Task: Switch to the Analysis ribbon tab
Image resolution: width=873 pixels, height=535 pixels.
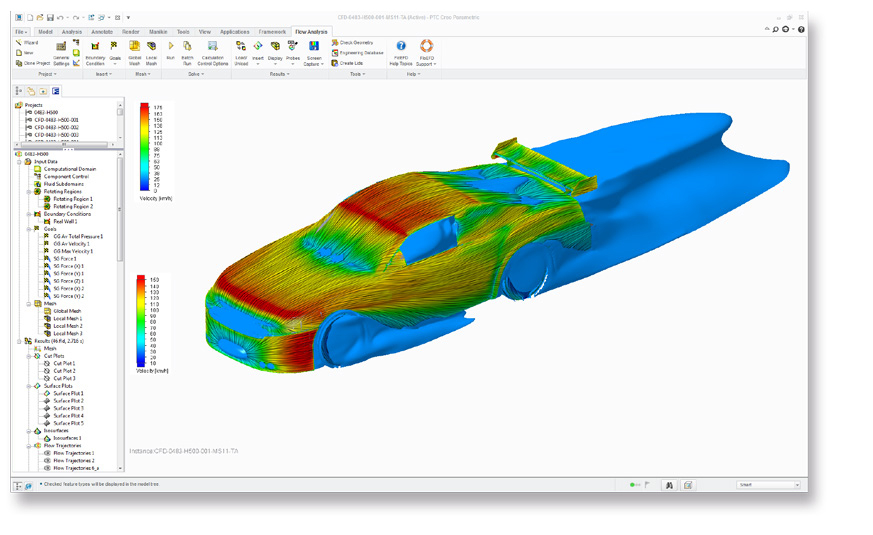Action: click(71, 32)
